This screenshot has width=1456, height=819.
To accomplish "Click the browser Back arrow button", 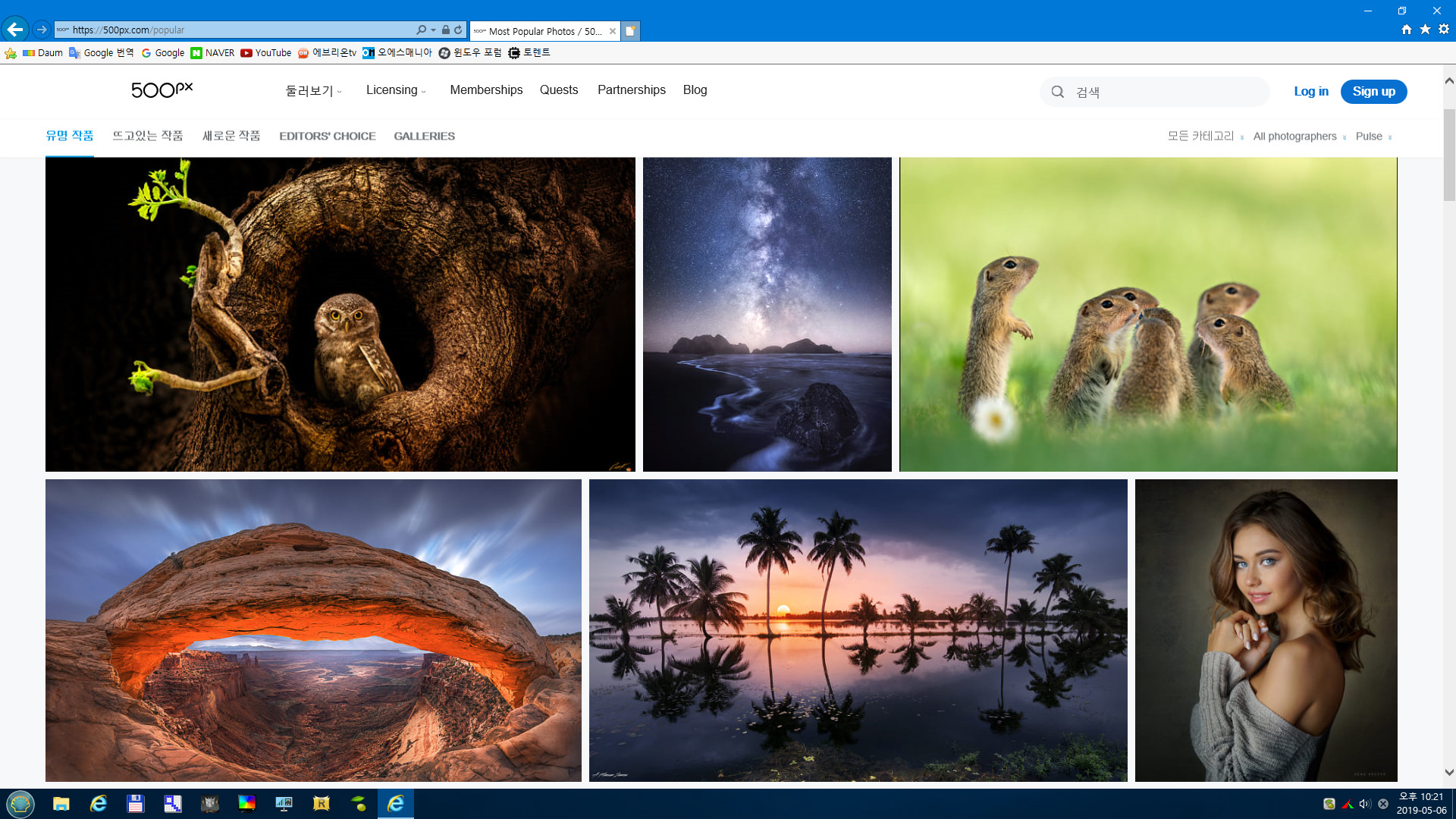I will [x=15, y=30].
